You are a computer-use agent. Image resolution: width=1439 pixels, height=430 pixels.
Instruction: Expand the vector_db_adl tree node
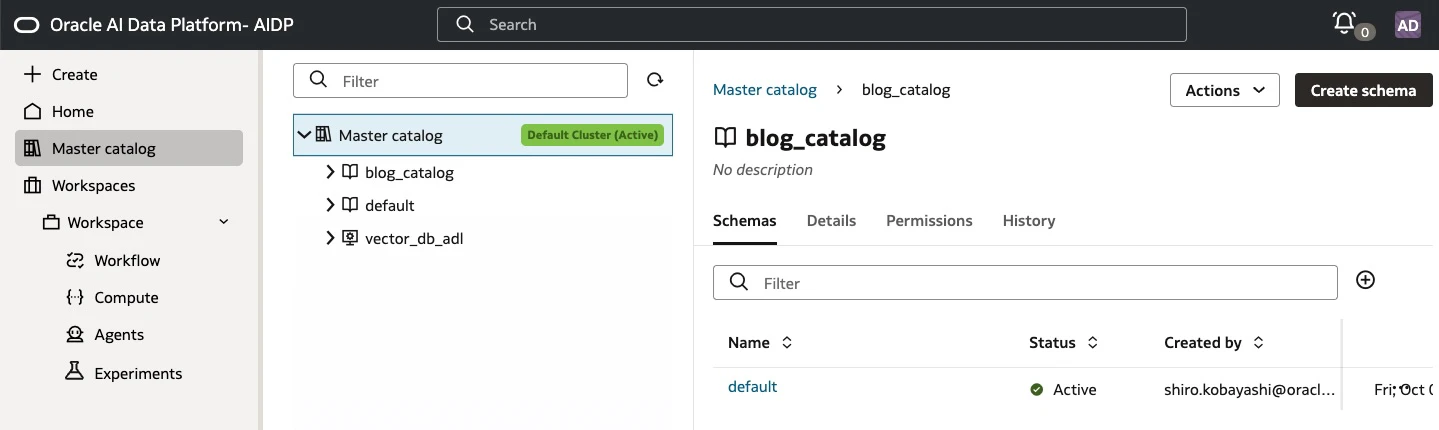click(x=330, y=238)
